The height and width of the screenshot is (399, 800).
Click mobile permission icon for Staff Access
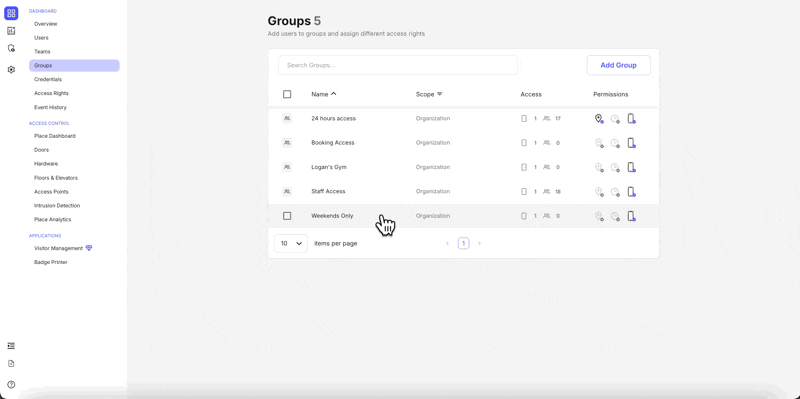[x=631, y=191]
